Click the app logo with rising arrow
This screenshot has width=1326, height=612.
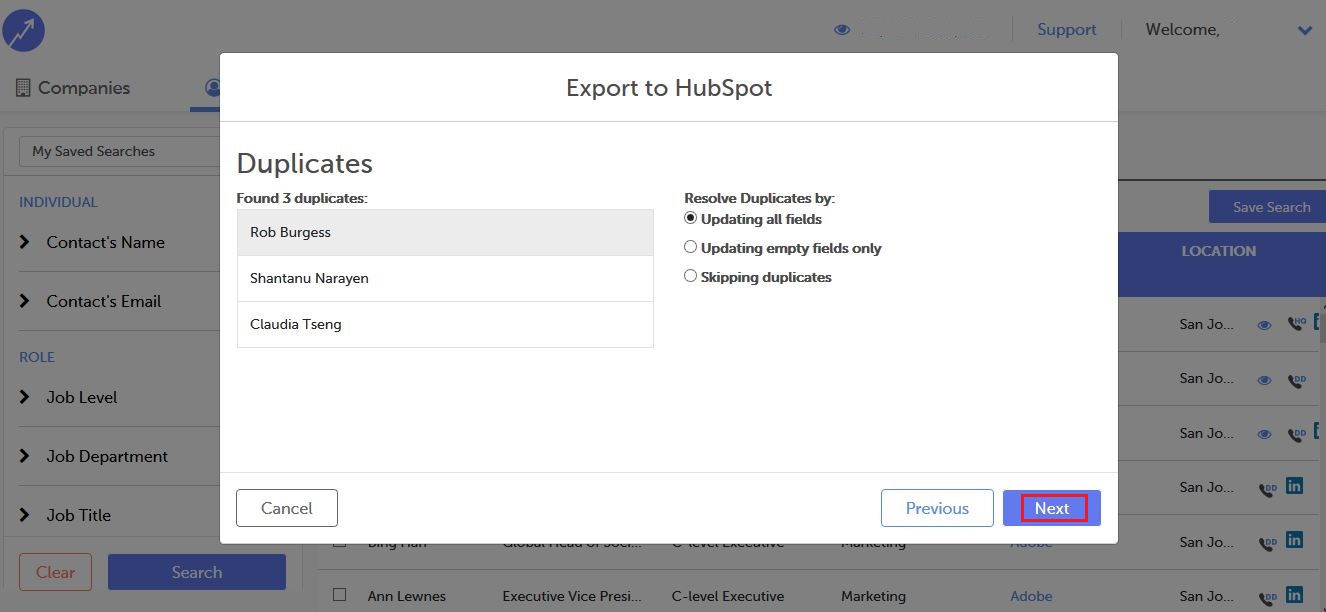click(24, 30)
